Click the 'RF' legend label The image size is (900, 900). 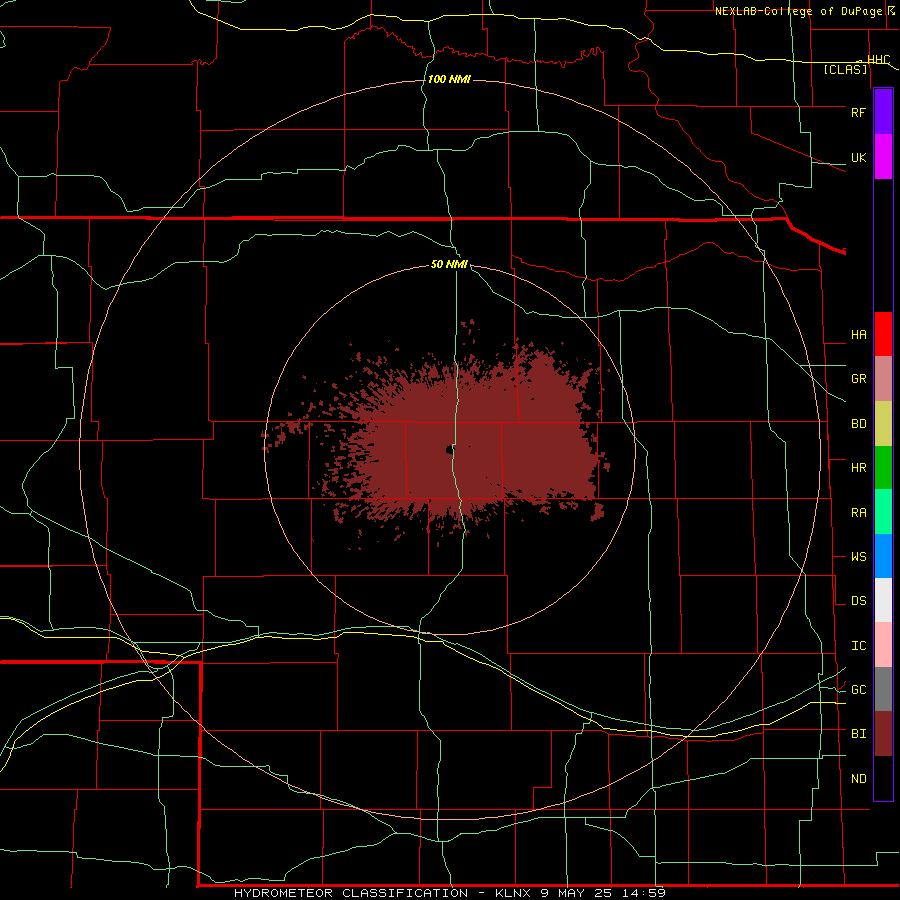pyautogui.click(x=859, y=113)
